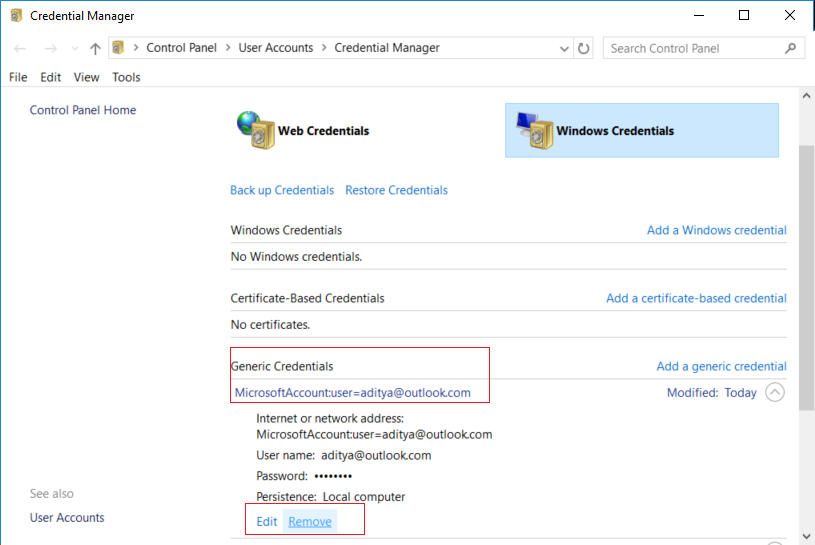Select the Web Credentials vault icon
Viewport: 815px width, 545px height.
click(254, 130)
